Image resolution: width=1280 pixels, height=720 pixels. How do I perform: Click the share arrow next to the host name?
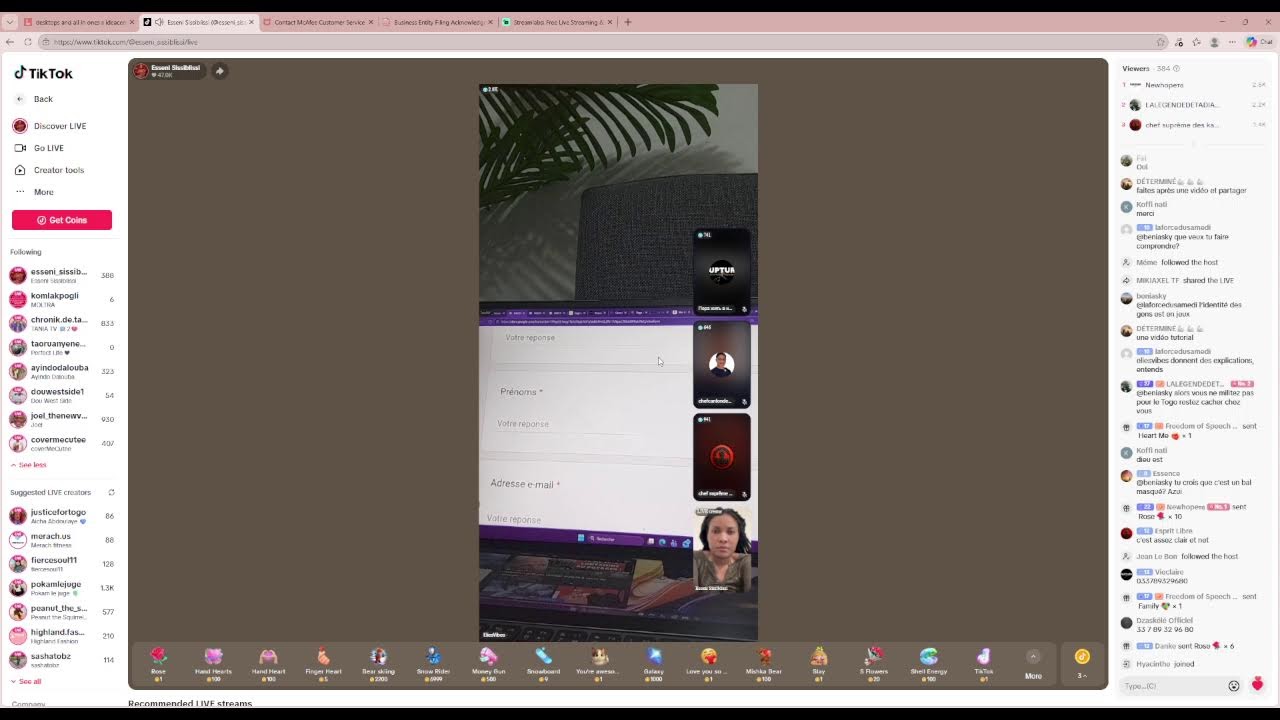(x=220, y=71)
